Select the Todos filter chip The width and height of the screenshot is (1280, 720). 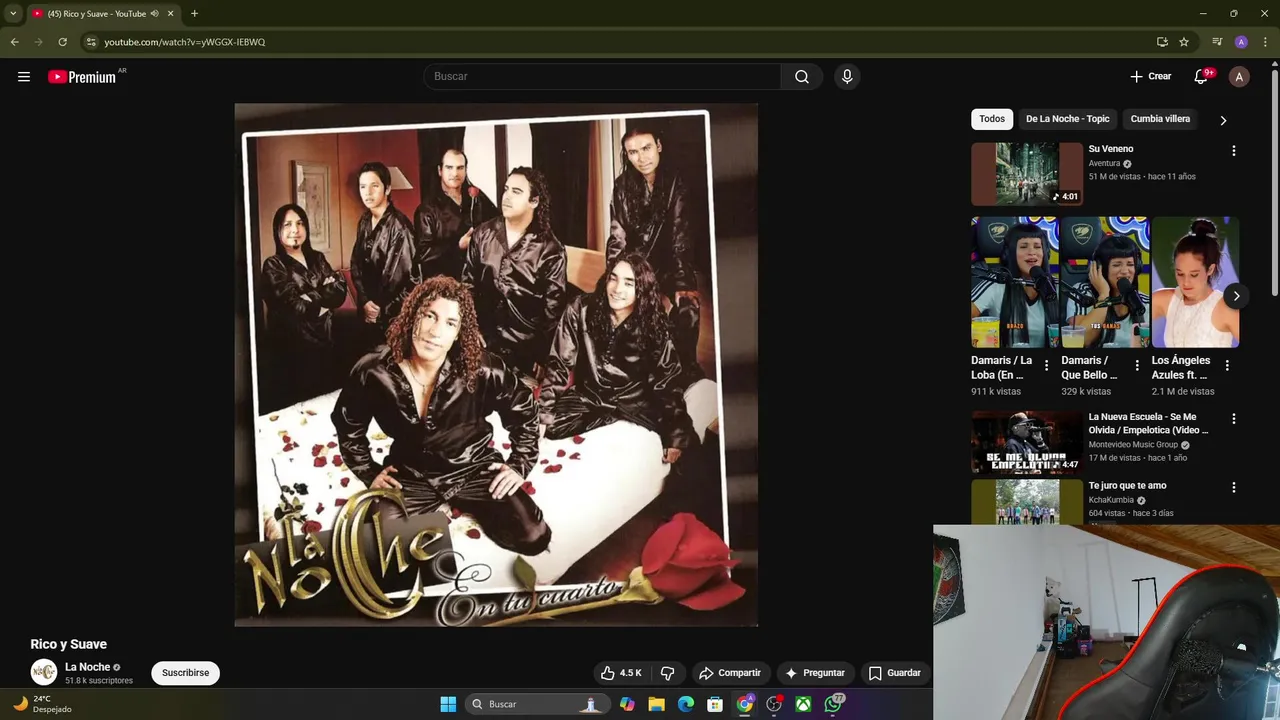tap(992, 119)
